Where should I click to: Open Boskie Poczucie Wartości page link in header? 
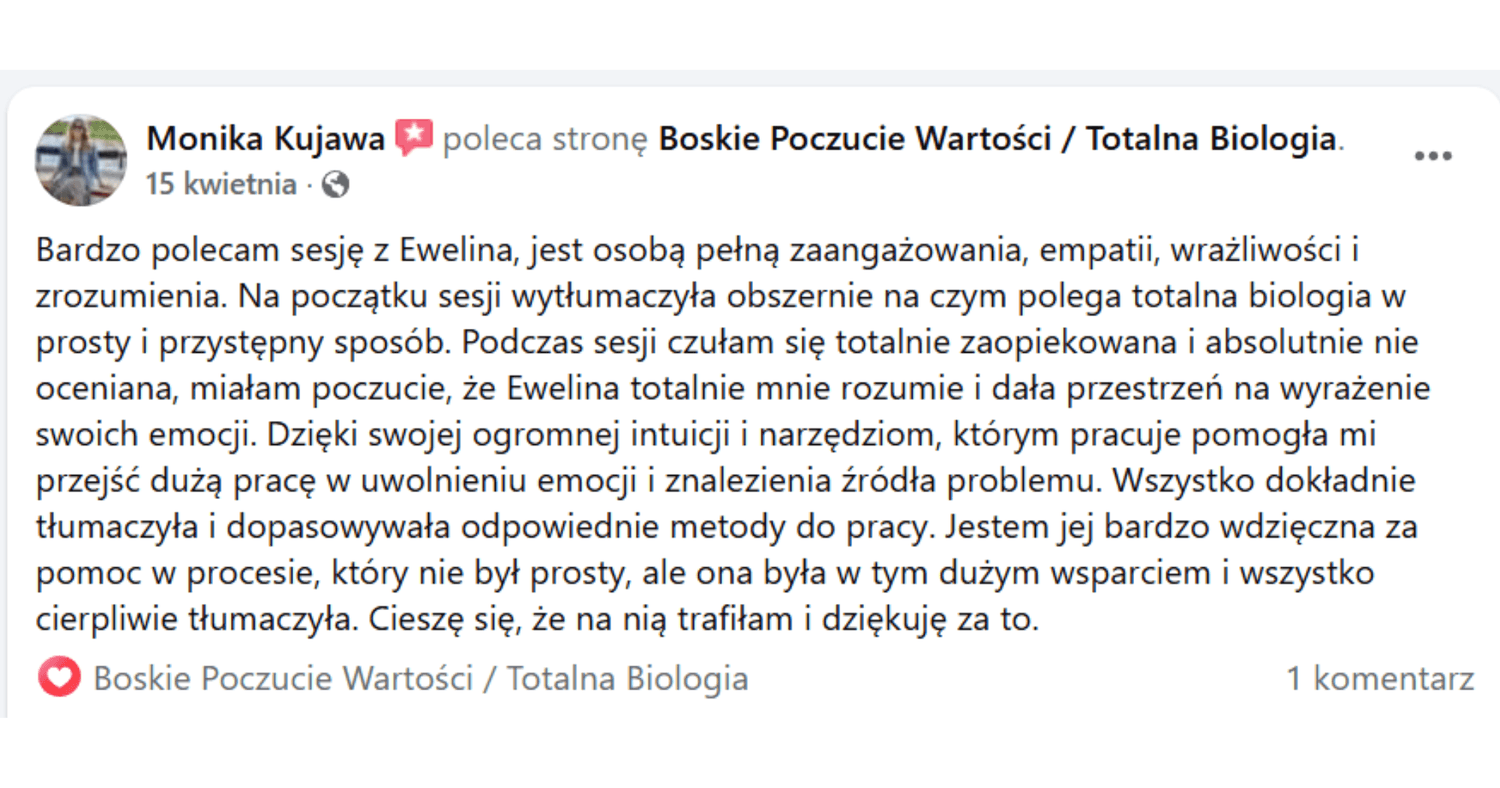[x=998, y=139]
